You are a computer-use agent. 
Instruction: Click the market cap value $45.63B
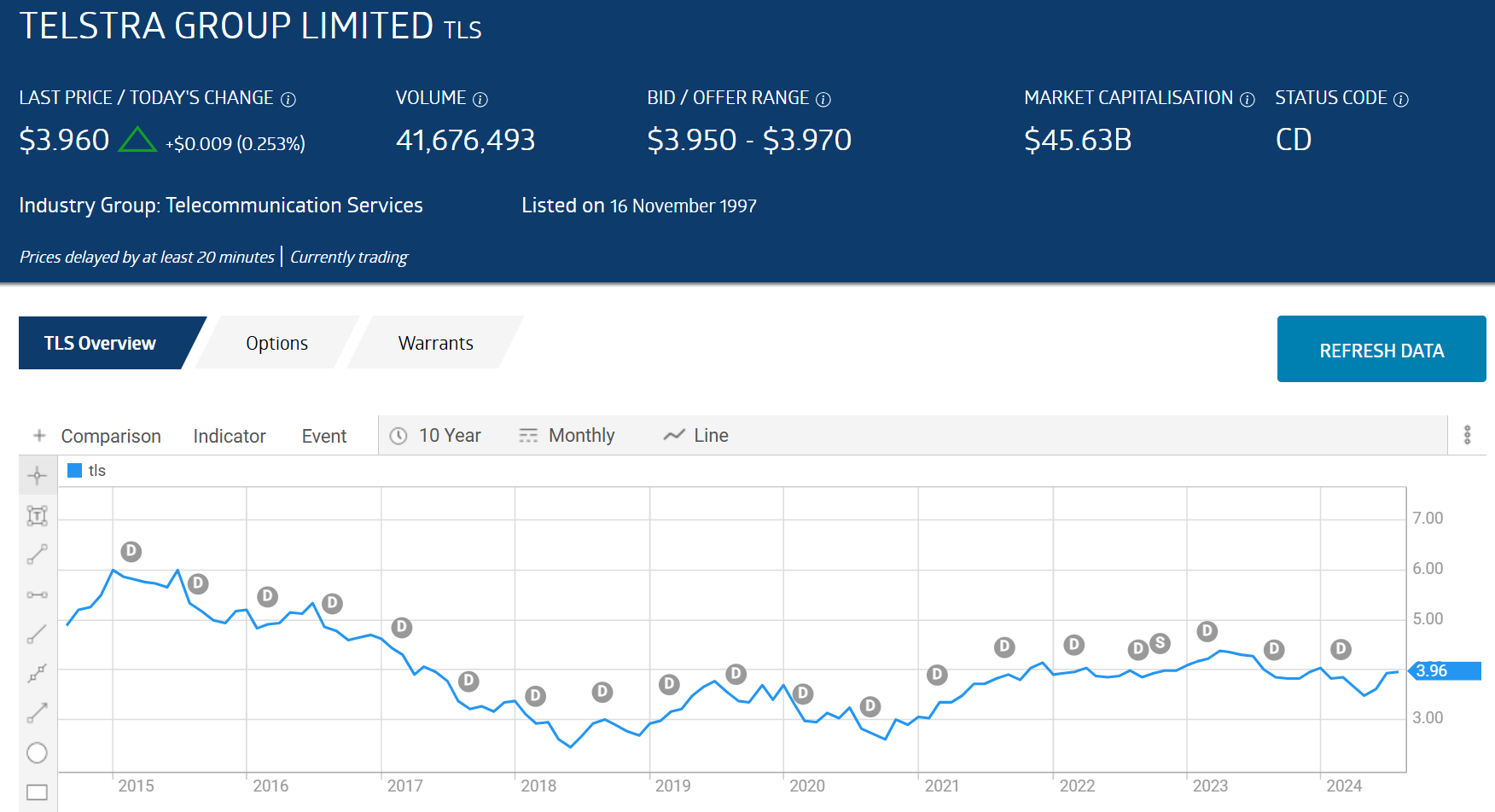tap(1078, 140)
